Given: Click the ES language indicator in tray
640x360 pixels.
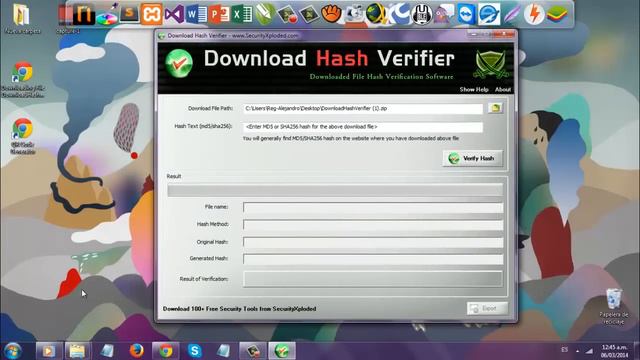Looking at the screenshot, I should click(564, 350).
